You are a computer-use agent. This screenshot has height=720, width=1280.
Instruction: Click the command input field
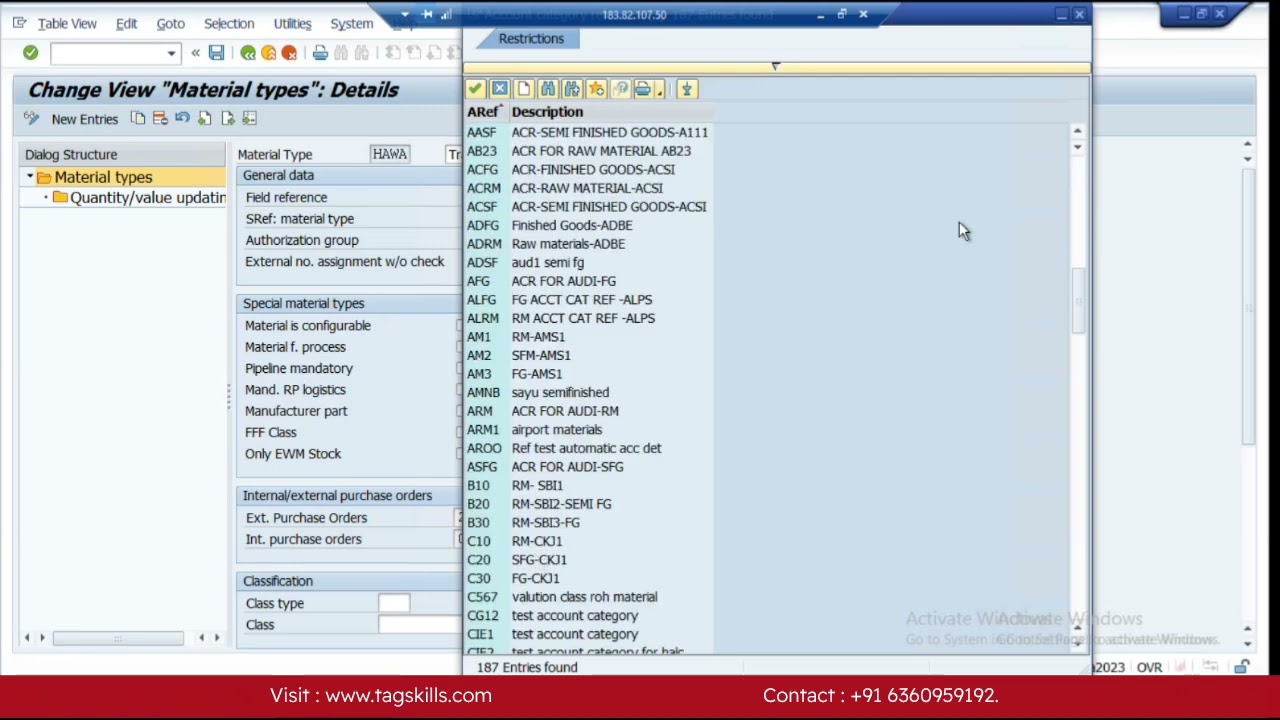coord(107,53)
